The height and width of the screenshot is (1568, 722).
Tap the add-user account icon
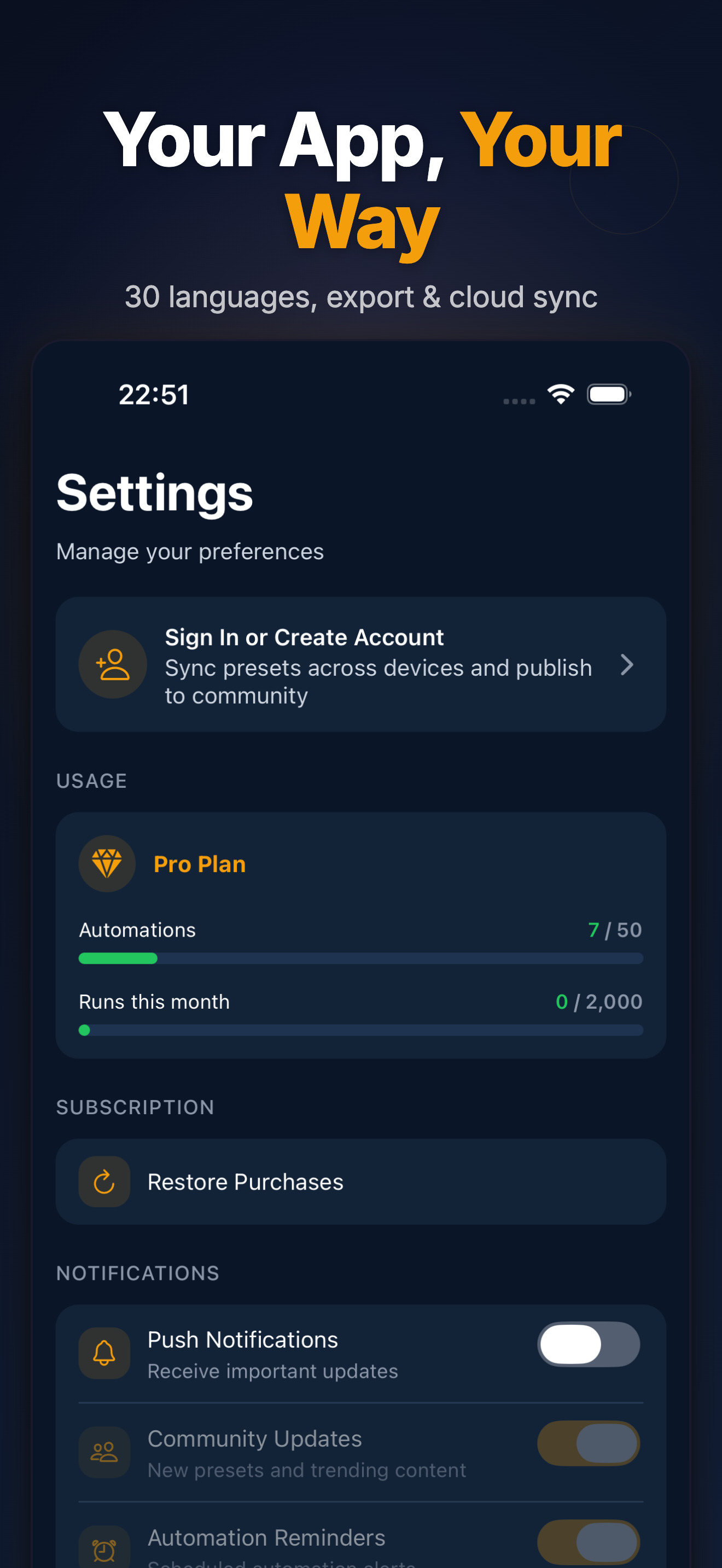113,664
